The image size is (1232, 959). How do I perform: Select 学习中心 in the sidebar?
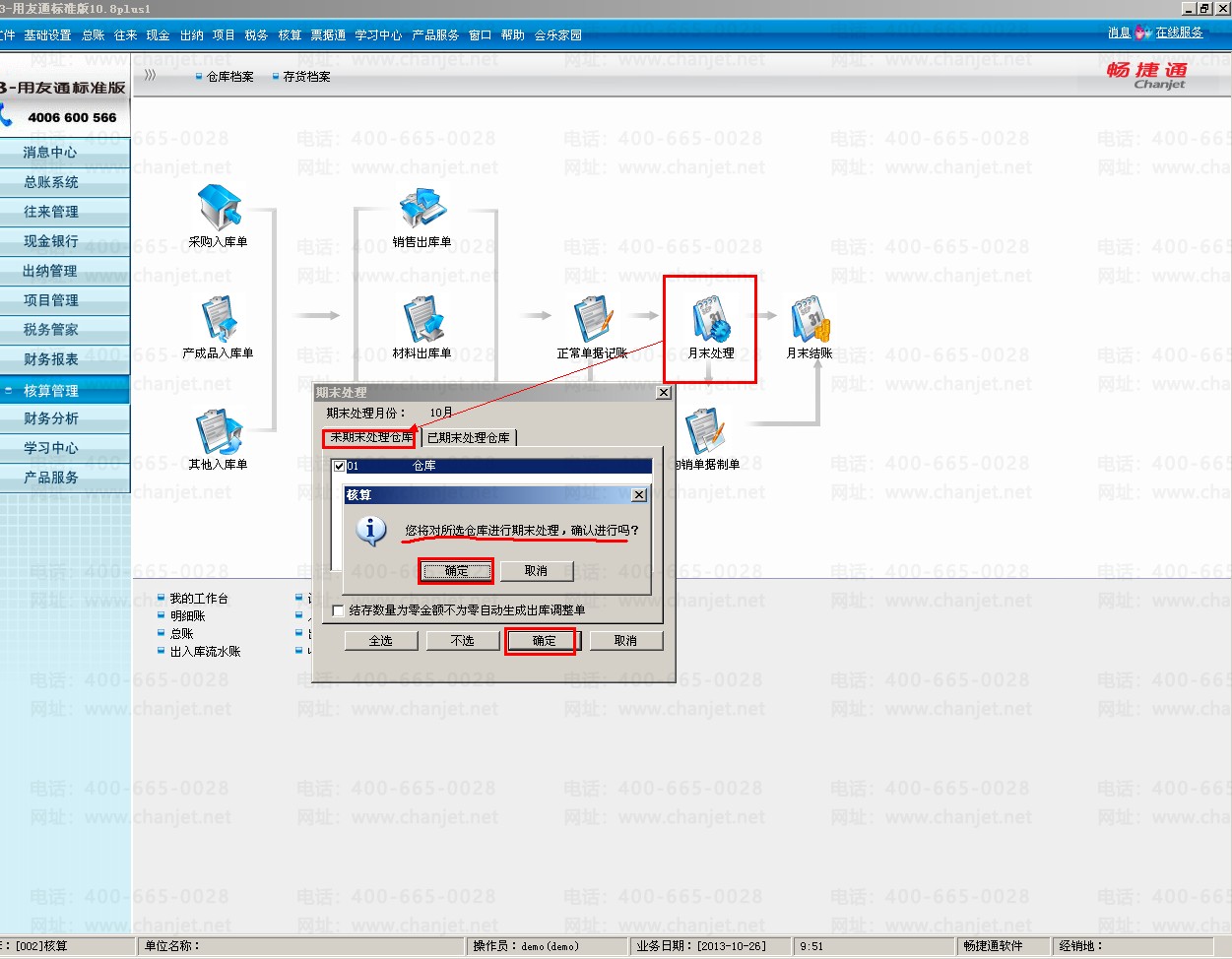[x=65, y=449]
